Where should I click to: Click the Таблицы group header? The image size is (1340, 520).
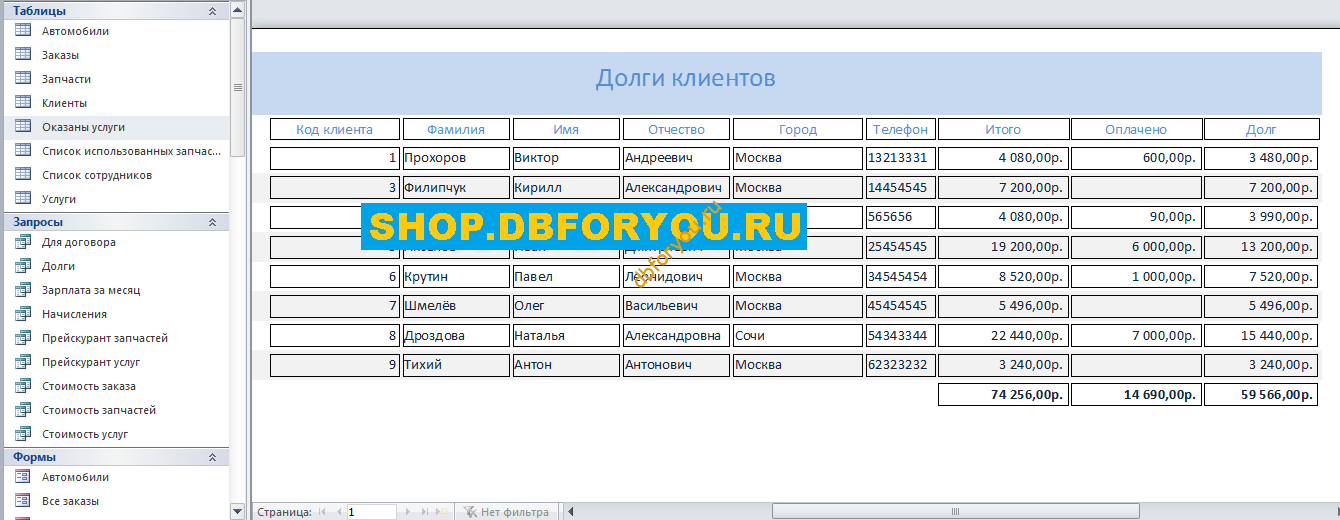(x=114, y=11)
